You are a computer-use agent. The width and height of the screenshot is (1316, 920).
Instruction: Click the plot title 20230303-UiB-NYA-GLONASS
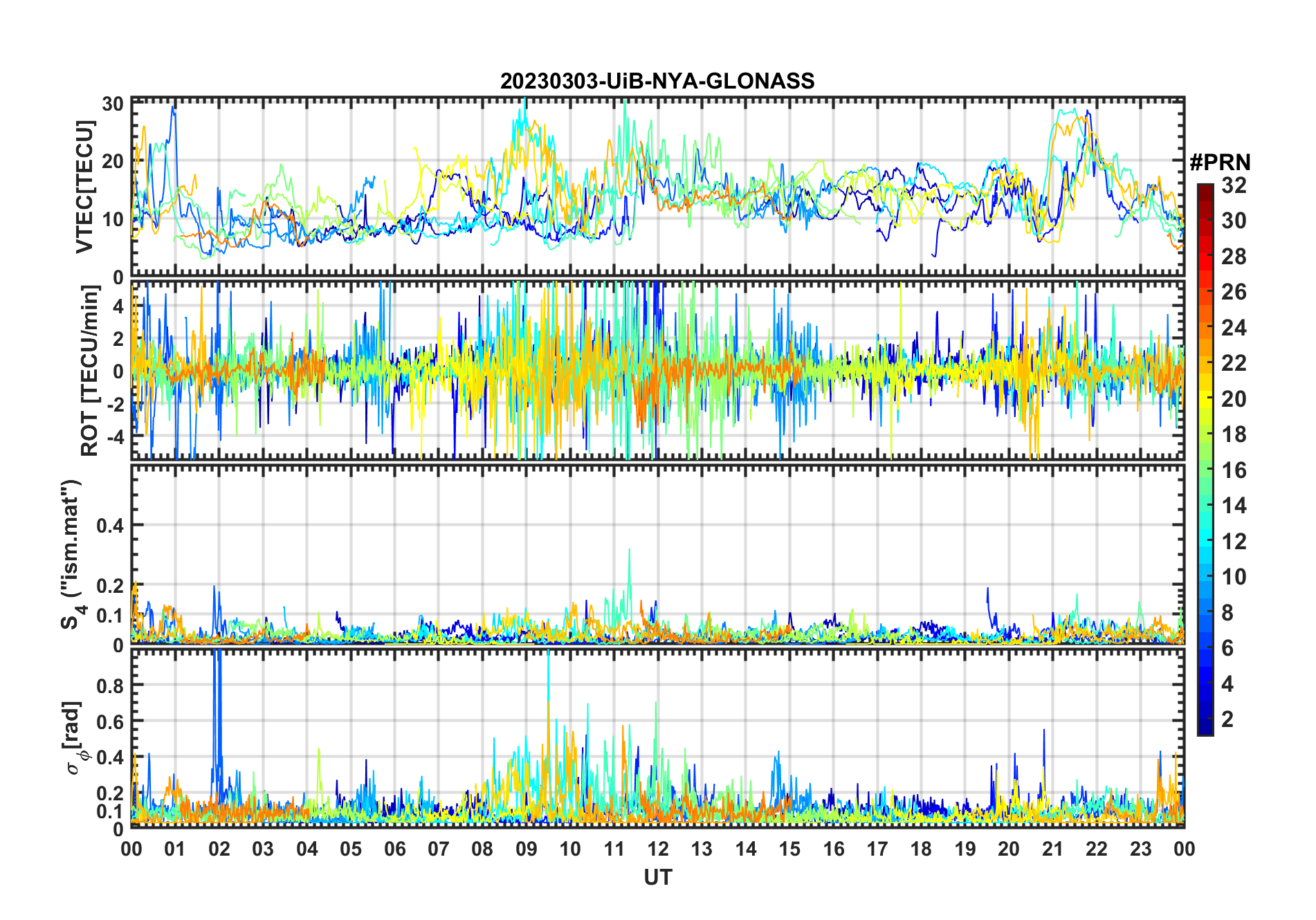[657, 81]
